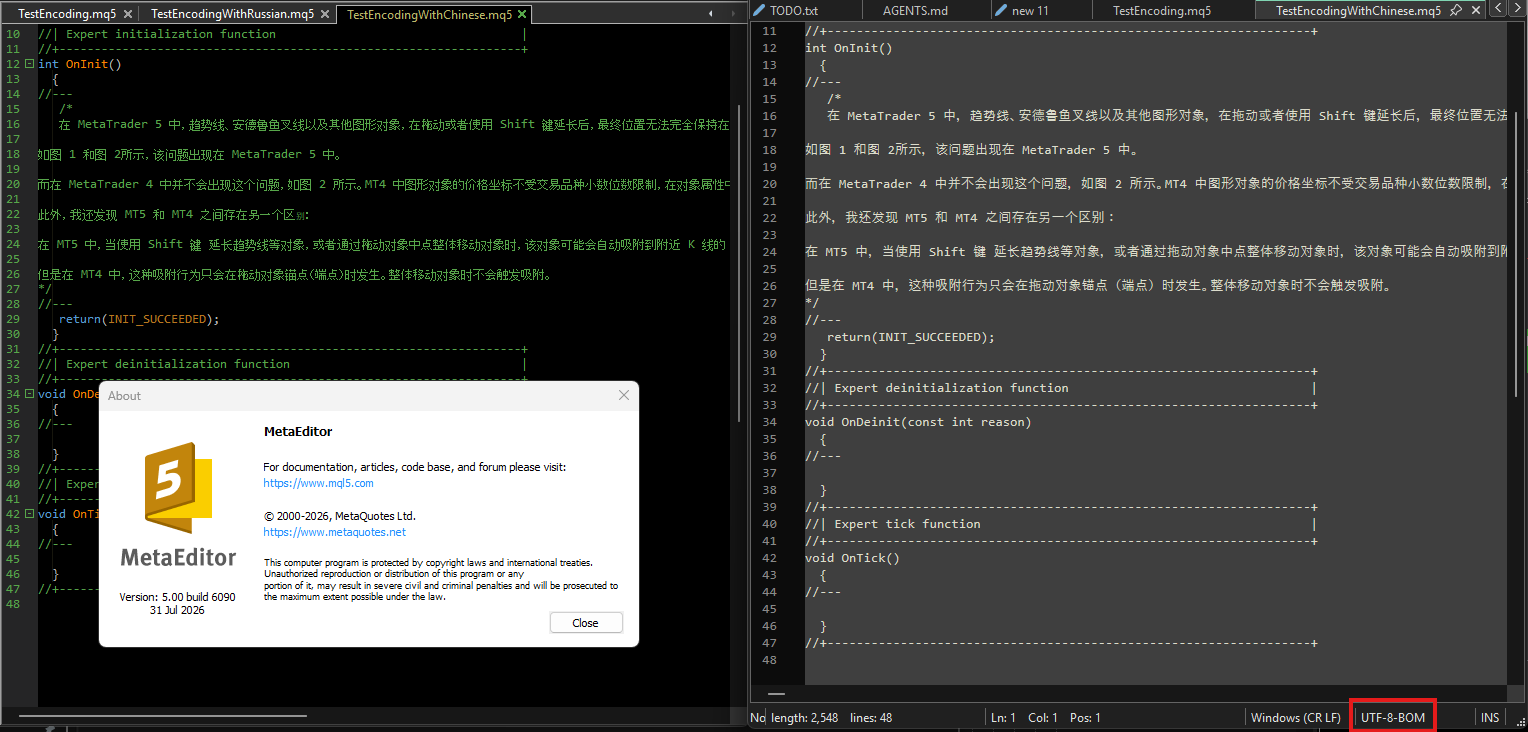The height and width of the screenshot is (732, 1528).
Task: Click the lines: 48 status bar entry
Action: click(871, 717)
